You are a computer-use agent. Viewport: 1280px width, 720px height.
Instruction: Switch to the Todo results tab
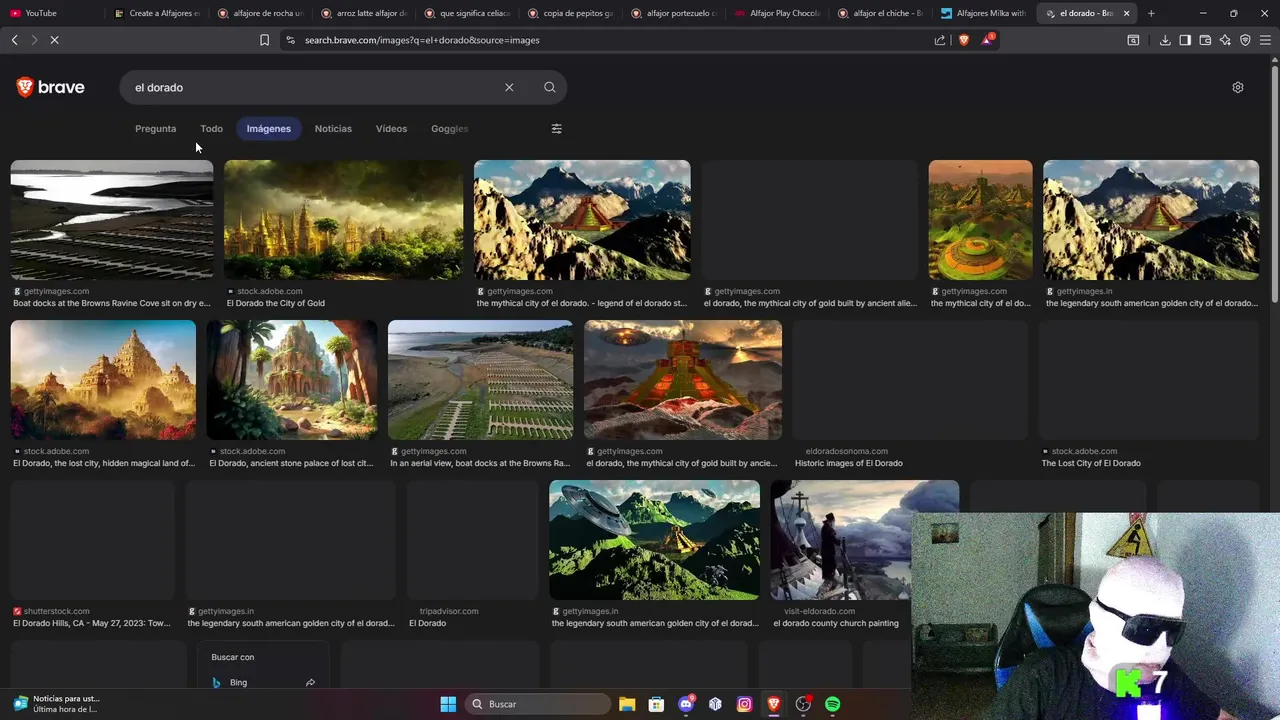(x=211, y=128)
